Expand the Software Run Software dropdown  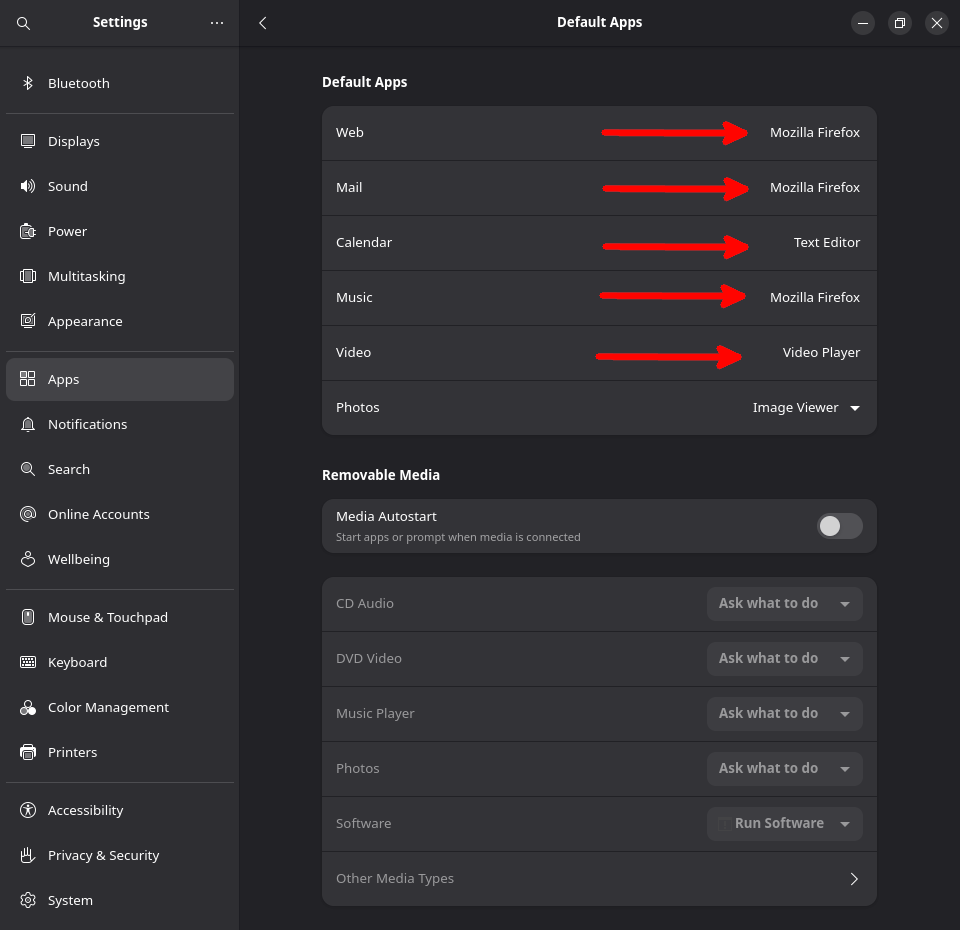784,824
